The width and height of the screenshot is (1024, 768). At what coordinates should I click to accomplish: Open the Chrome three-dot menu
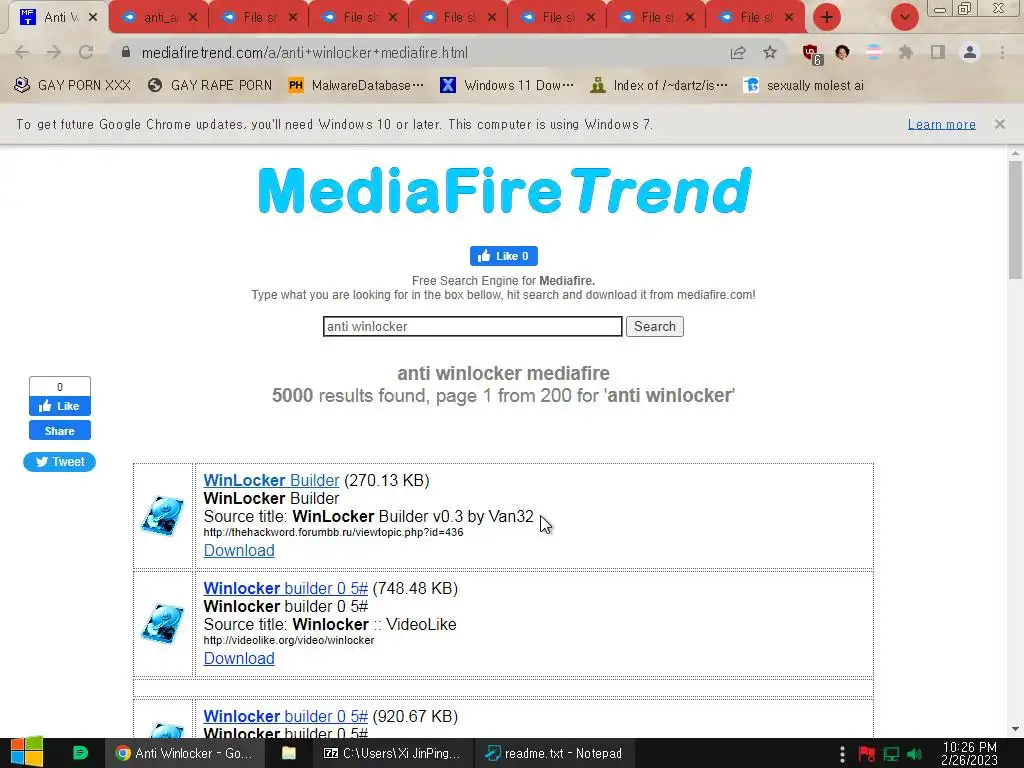[1002, 53]
